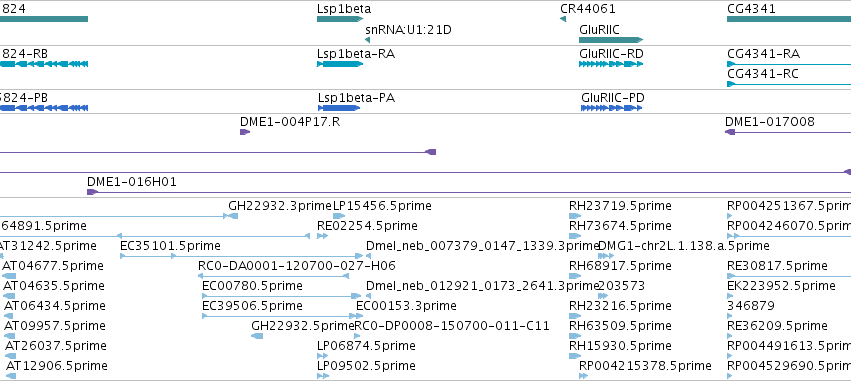The height and width of the screenshot is (381, 851).
Task: Click the Lsp1beta-PA protein glyph
Action: click(339, 108)
